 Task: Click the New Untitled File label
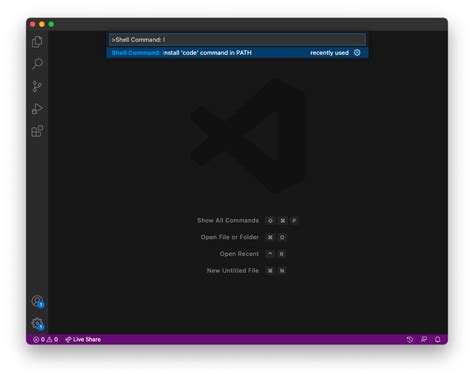click(233, 270)
